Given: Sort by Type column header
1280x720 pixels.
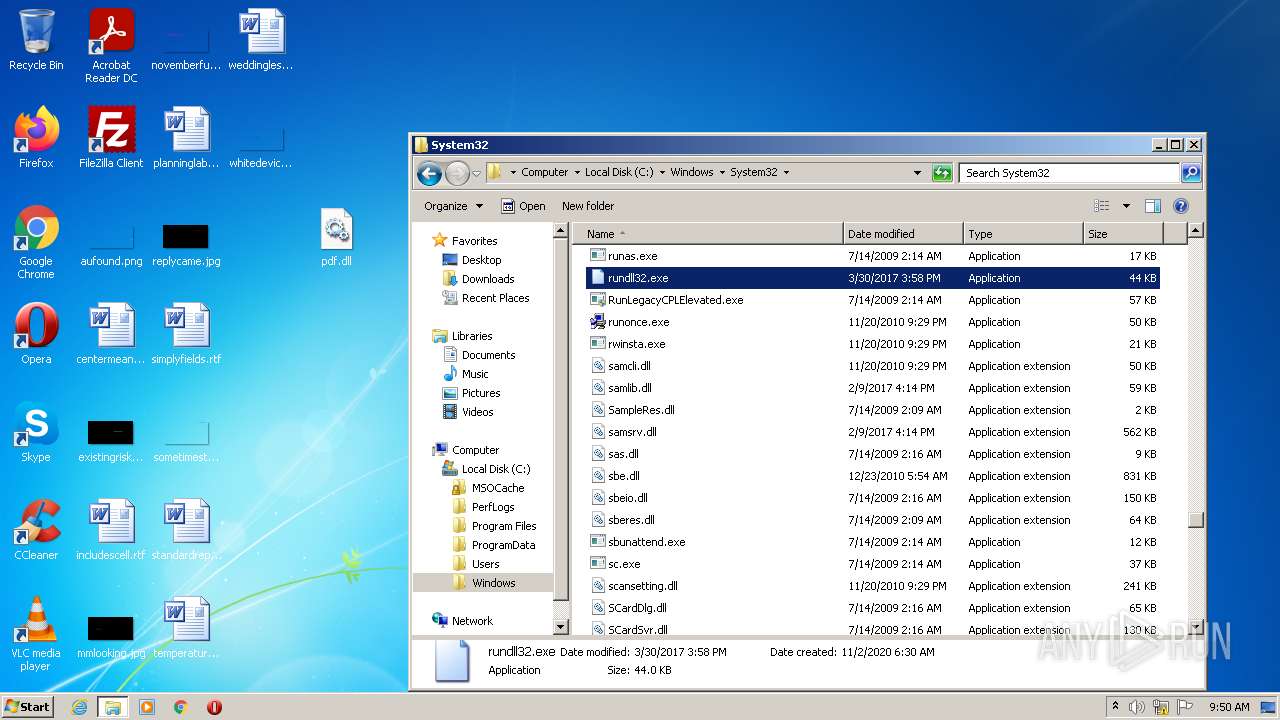Looking at the screenshot, I should click(x=1023, y=234).
